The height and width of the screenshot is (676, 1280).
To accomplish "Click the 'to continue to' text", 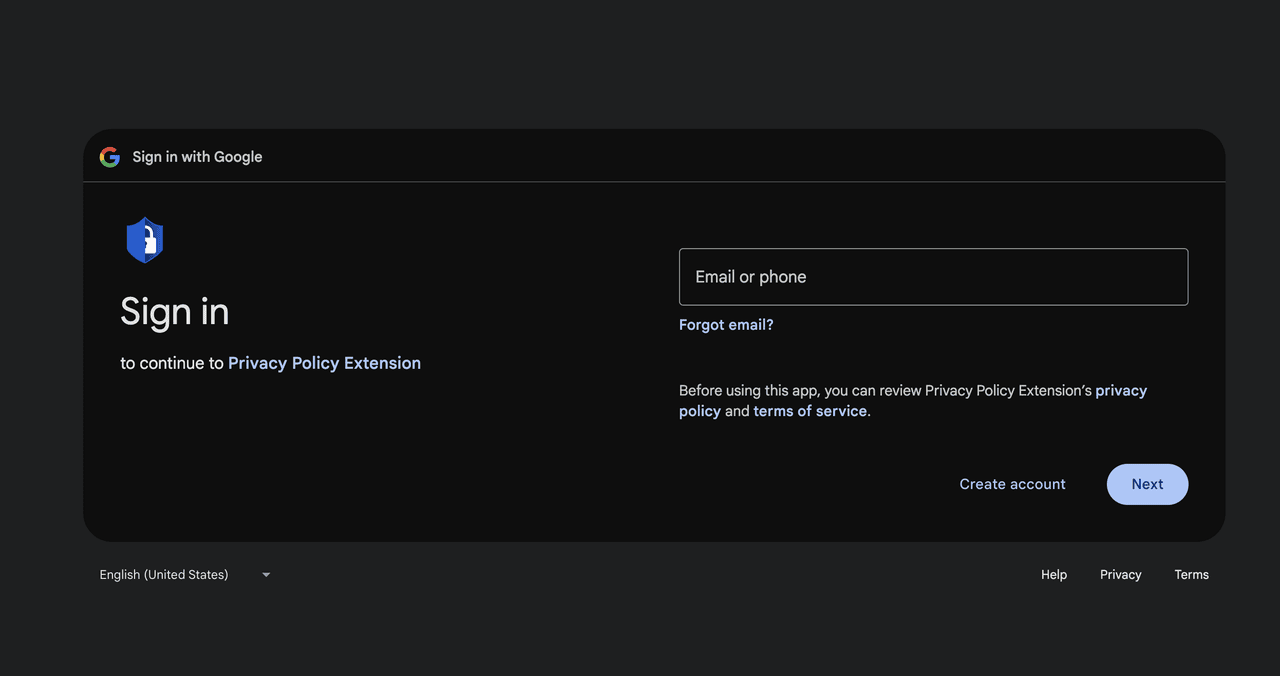I will click(x=172, y=363).
